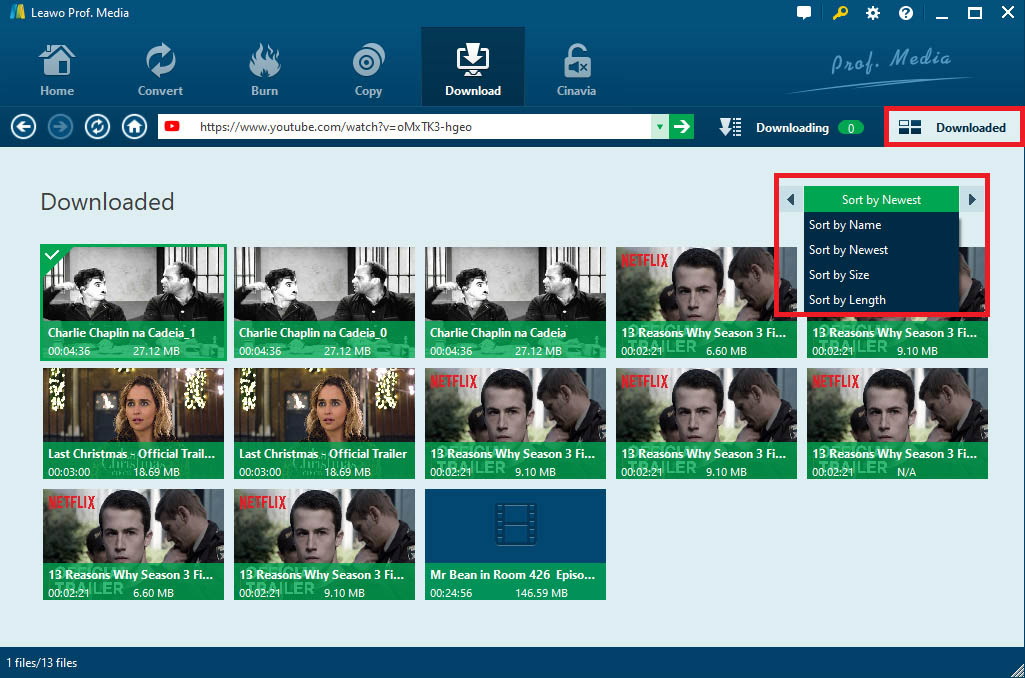The height and width of the screenshot is (678, 1025).
Task: Open the Mr Bean in Room 426 thumbnail
Action: point(515,544)
